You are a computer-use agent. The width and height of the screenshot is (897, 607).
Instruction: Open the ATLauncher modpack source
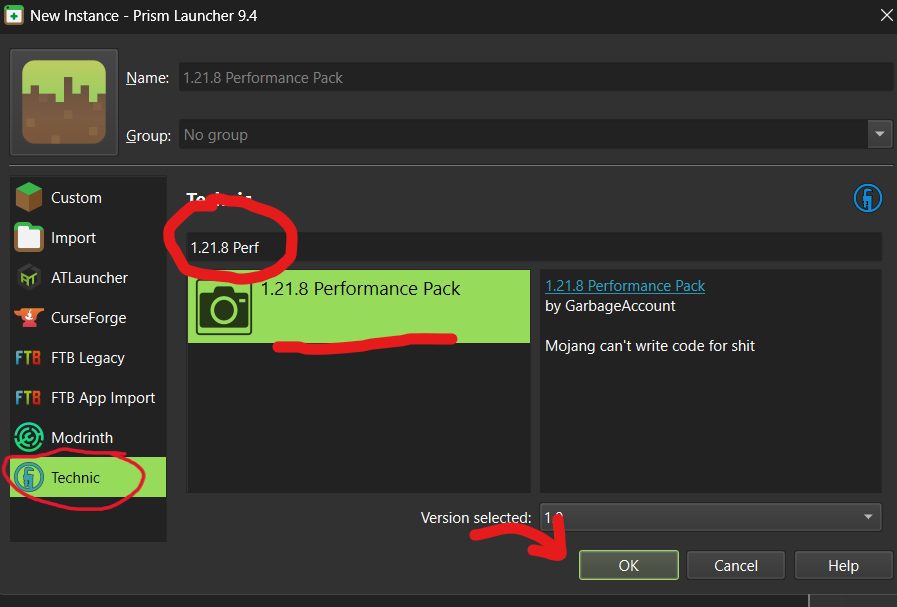[x=89, y=278]
